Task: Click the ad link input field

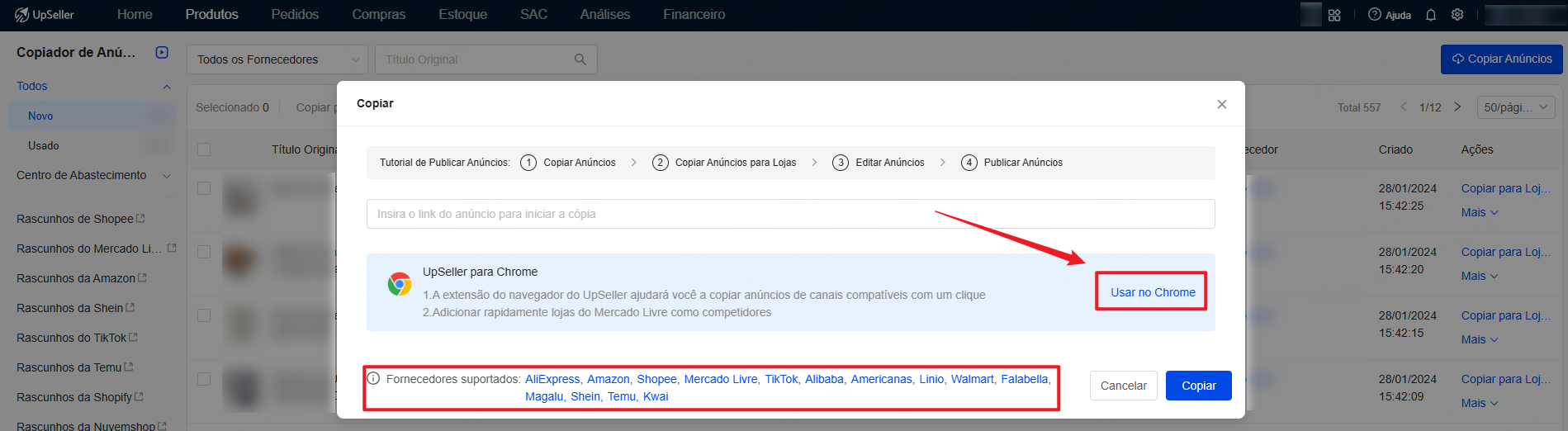Action: click(790, 214)
